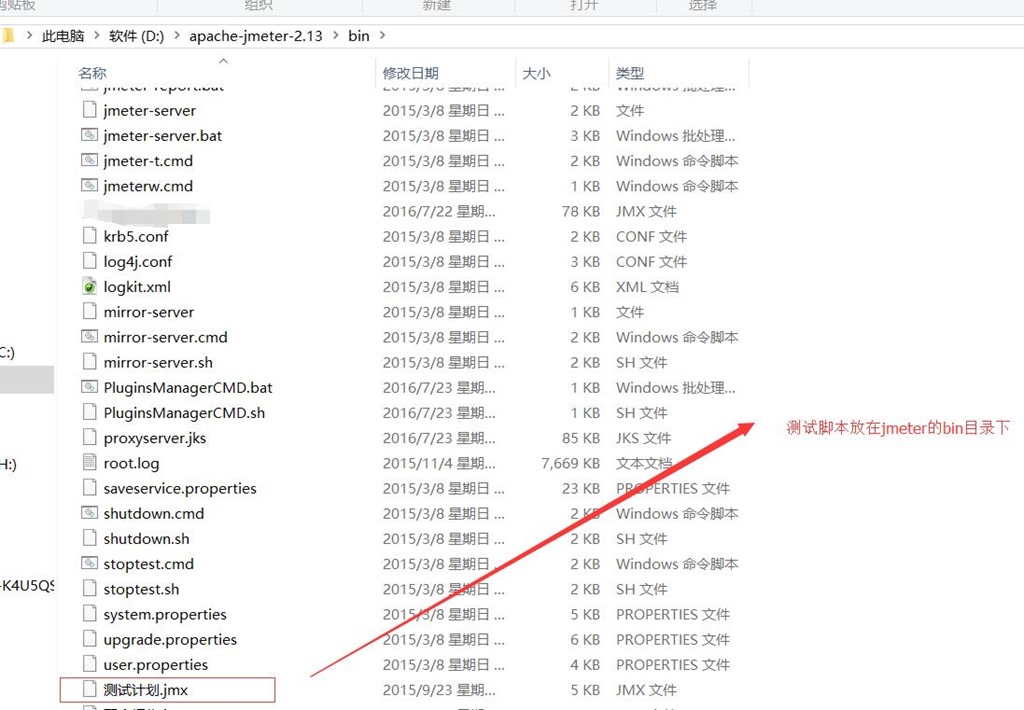Go to 此电脑 in the address bar
The image size is (1024, 710).
(x=63, y=36)
